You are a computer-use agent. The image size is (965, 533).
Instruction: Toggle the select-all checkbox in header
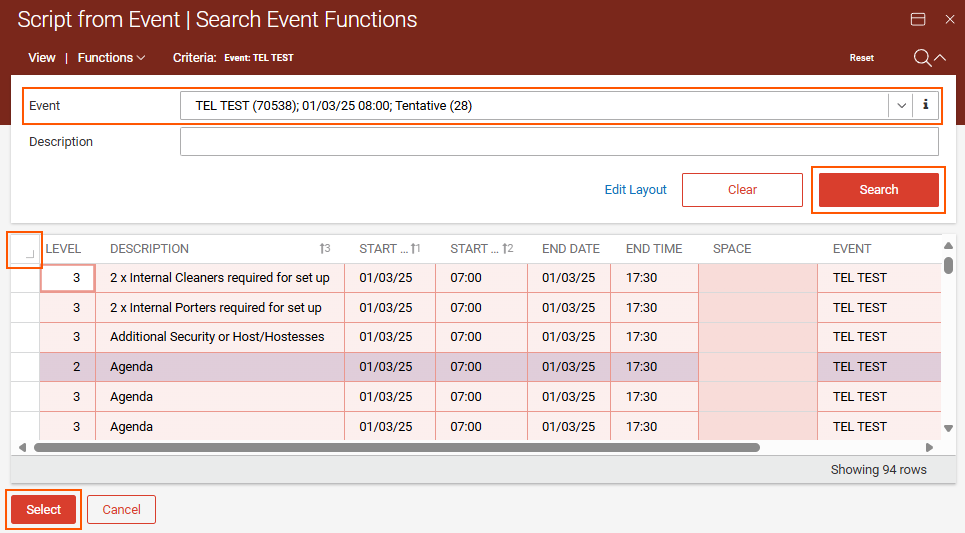tap(25, 249)
